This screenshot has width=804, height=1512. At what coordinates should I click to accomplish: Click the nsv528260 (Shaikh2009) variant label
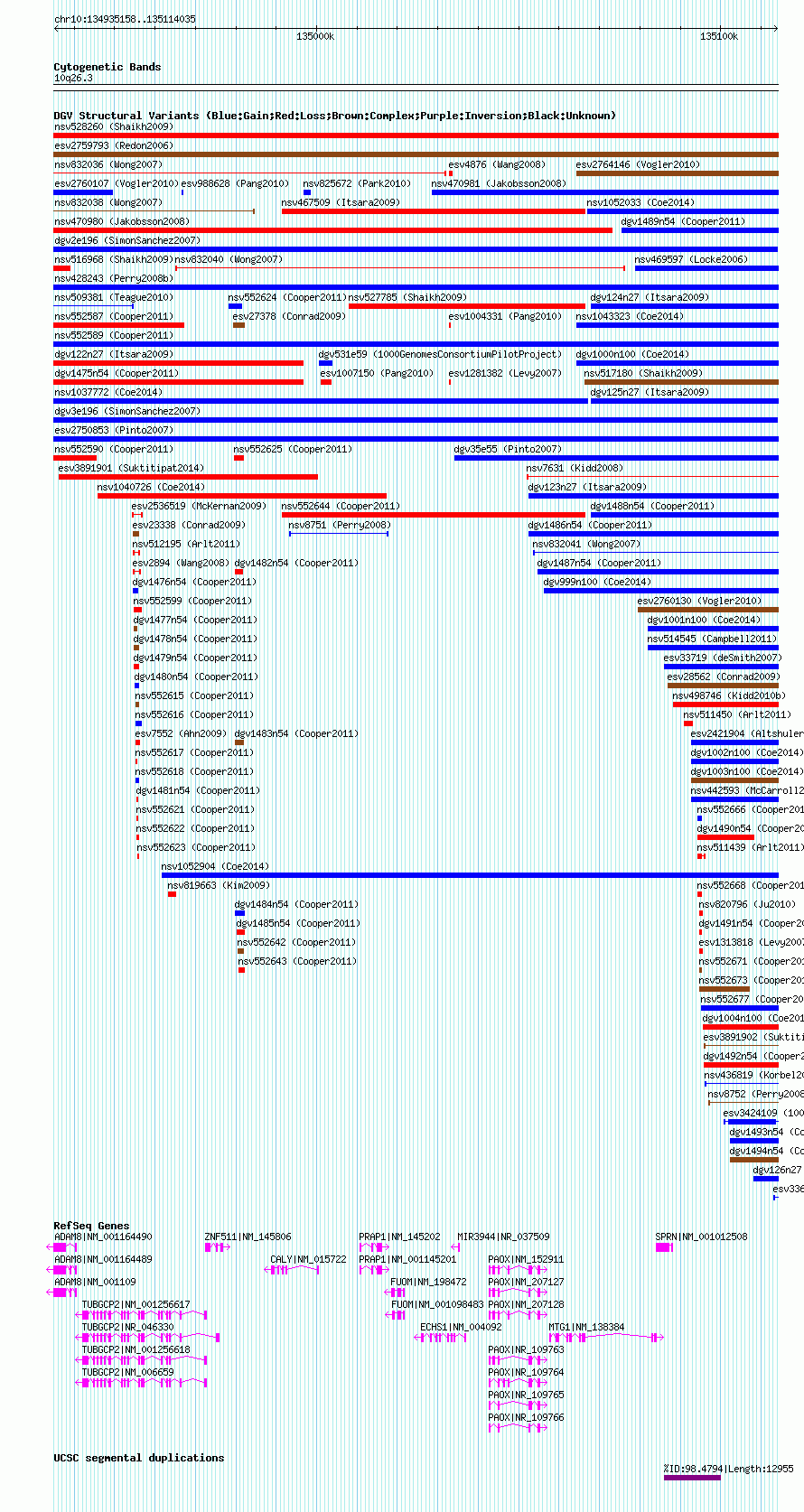pos(114,126)
